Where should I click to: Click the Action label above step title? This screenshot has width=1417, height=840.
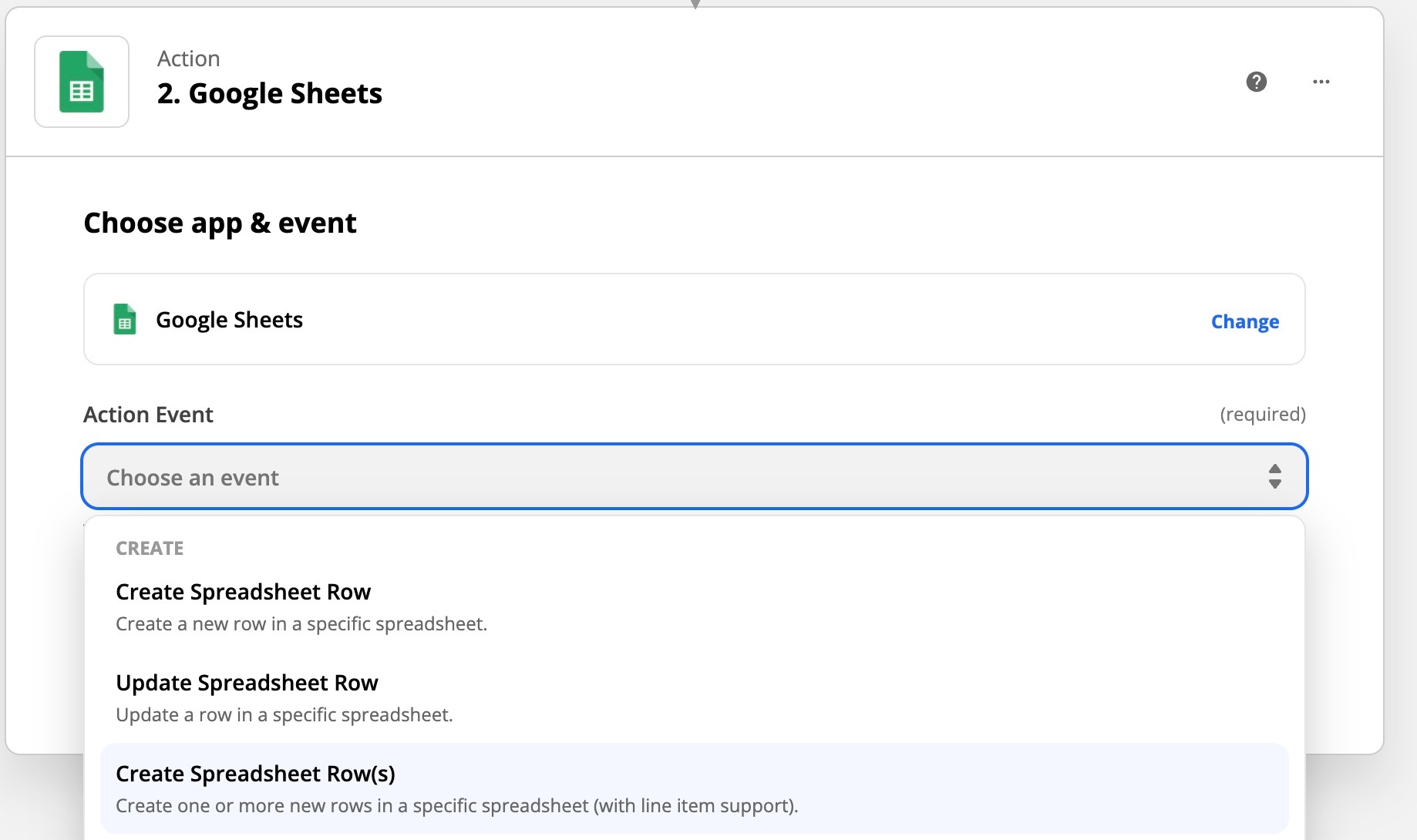189,59
